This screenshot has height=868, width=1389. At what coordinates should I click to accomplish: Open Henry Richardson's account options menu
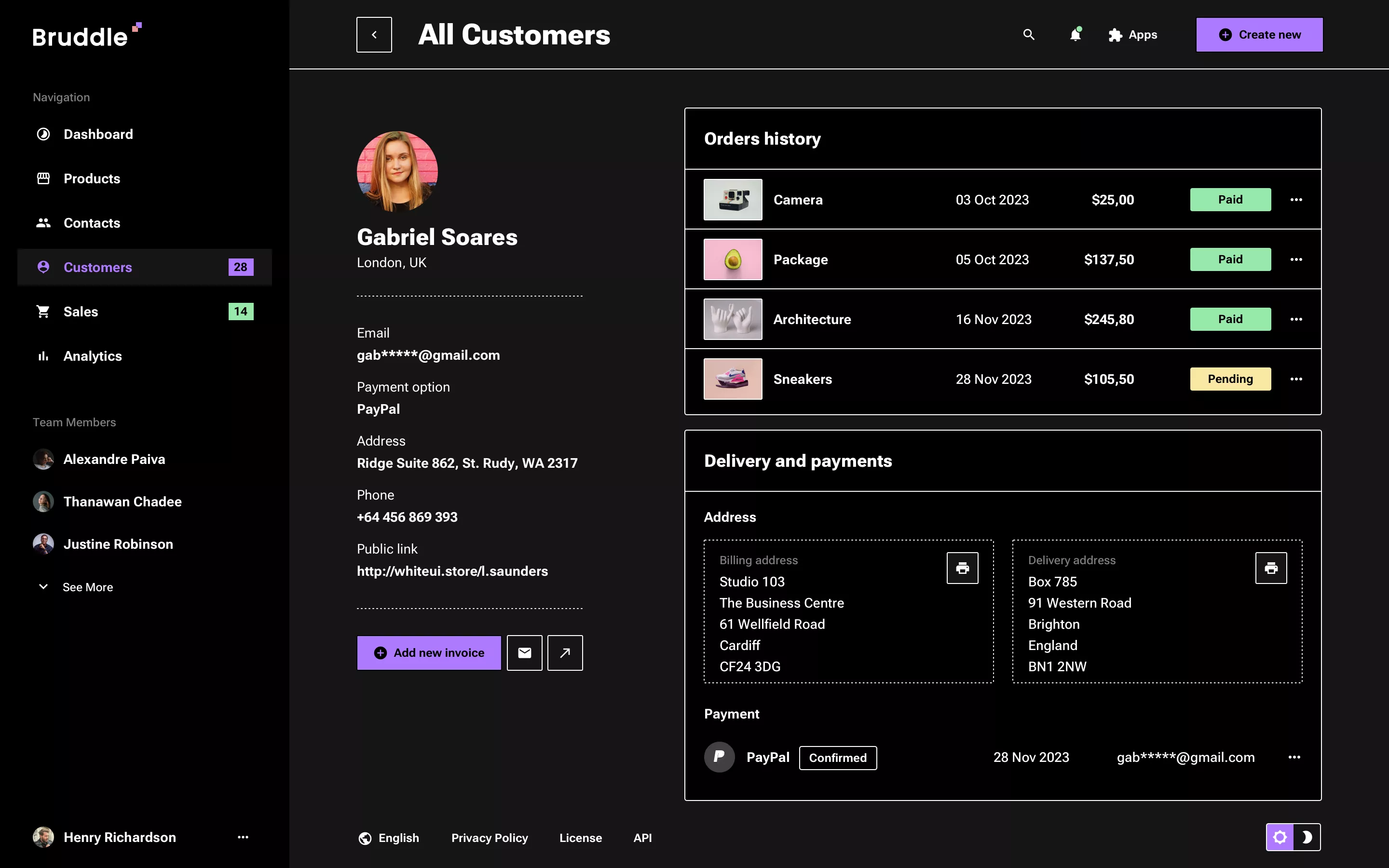pos(243,837)
